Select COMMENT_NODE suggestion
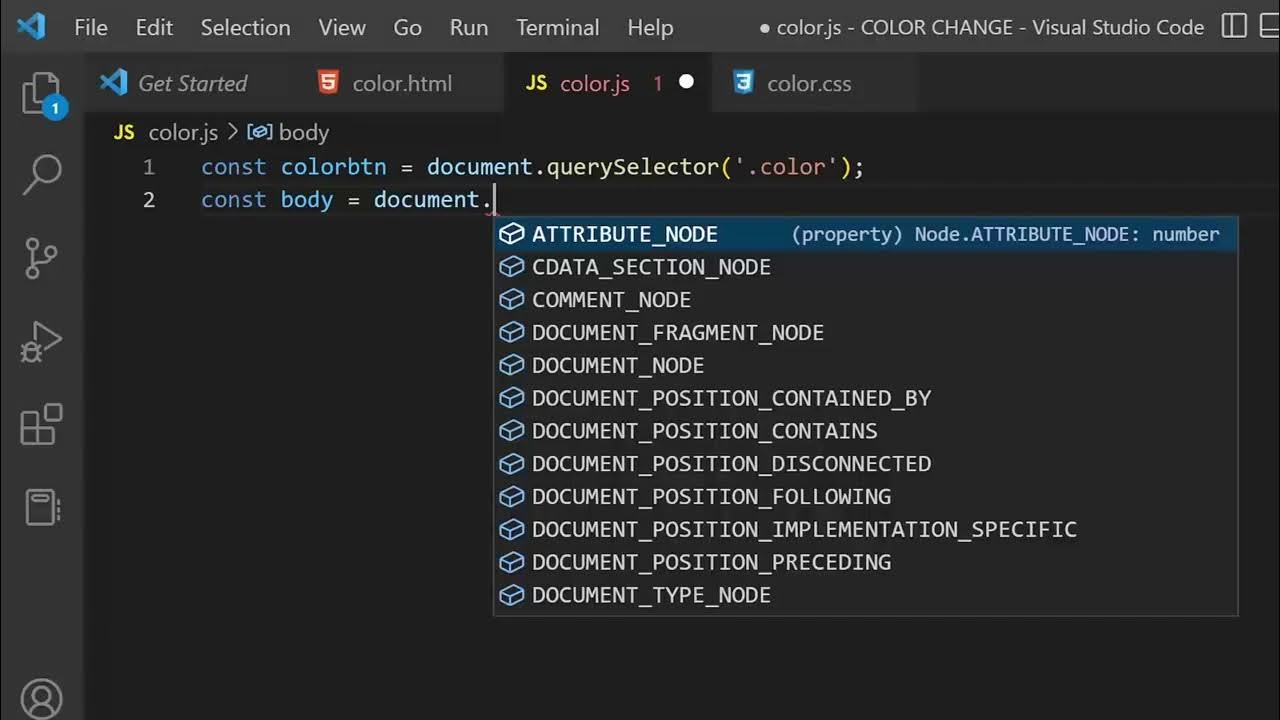 [866, 300]
